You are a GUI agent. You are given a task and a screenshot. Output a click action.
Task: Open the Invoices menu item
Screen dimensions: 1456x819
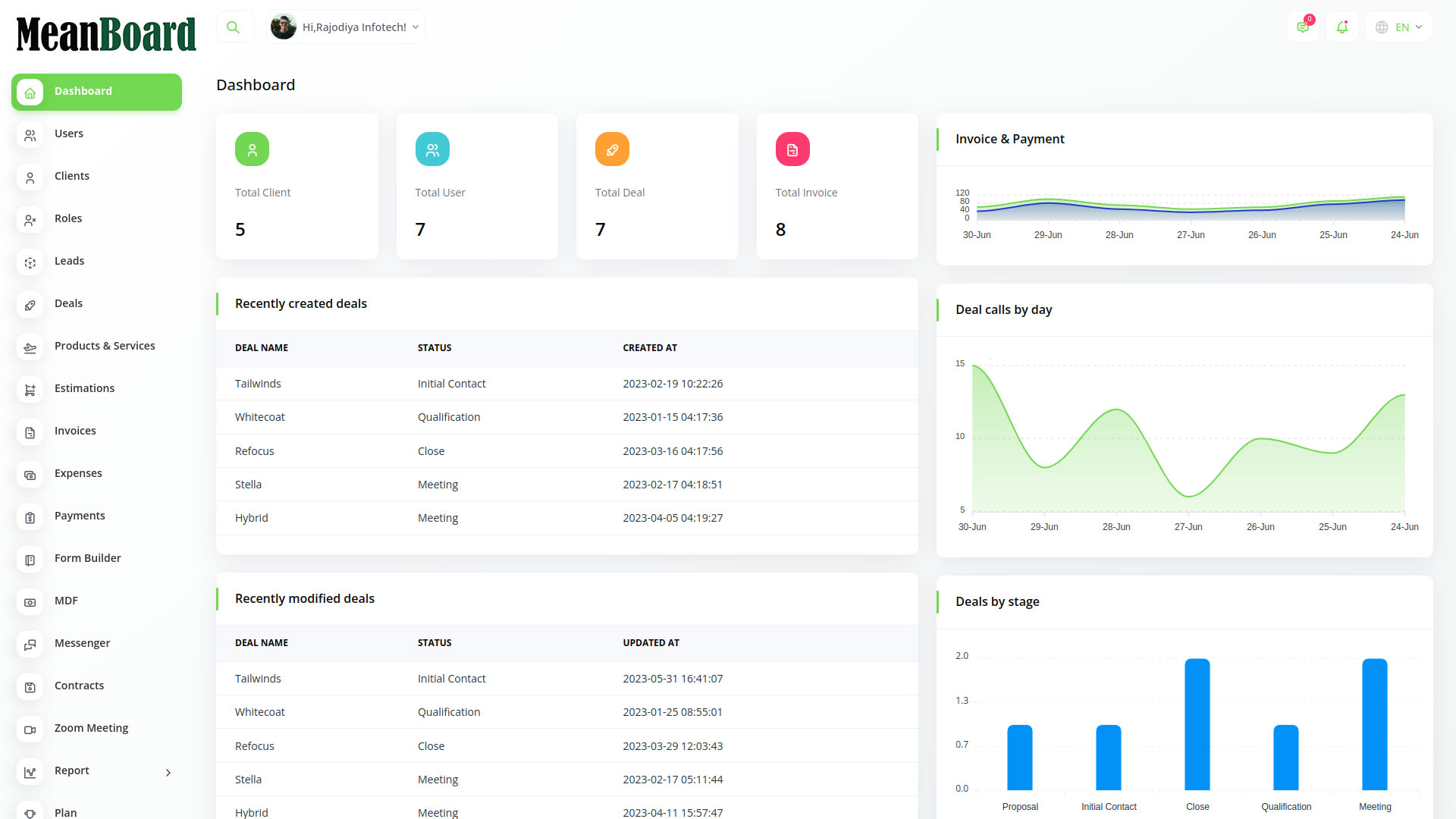pyautogui.click(x=75, y=431)
